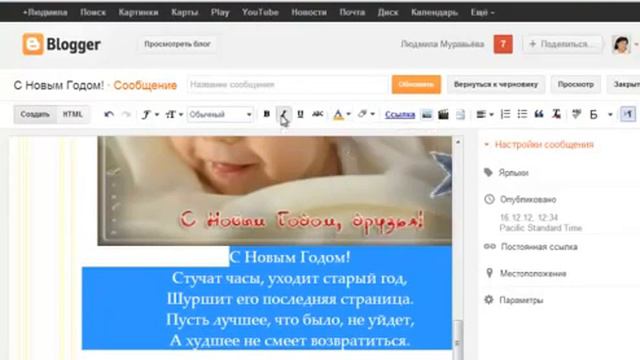Open the input language Б menu
The width and height of the screenshot is (640, 360).
601,115
